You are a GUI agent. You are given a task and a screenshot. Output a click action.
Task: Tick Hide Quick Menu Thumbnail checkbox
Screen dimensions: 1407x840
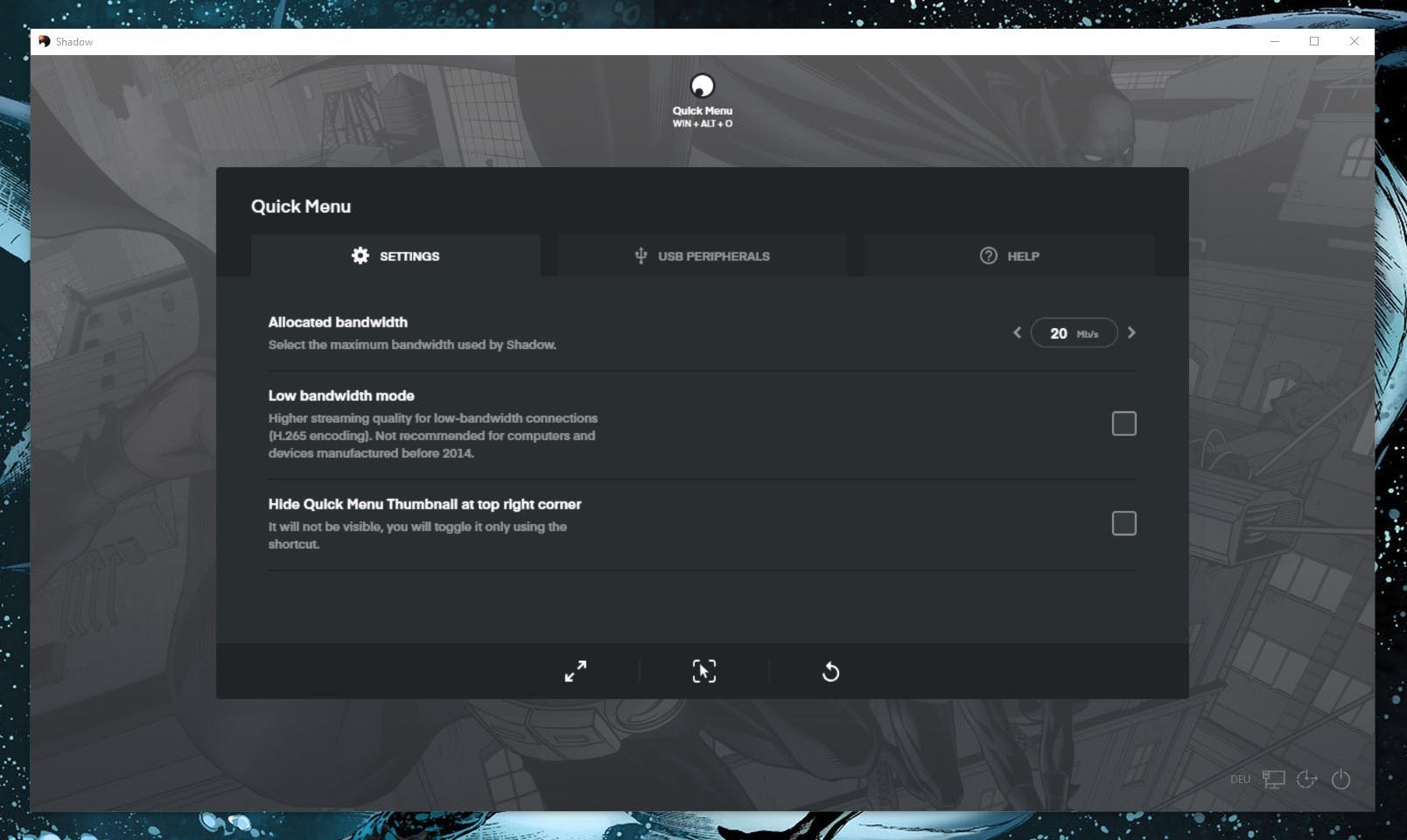pyautogui.click(x=1123, y=523)
